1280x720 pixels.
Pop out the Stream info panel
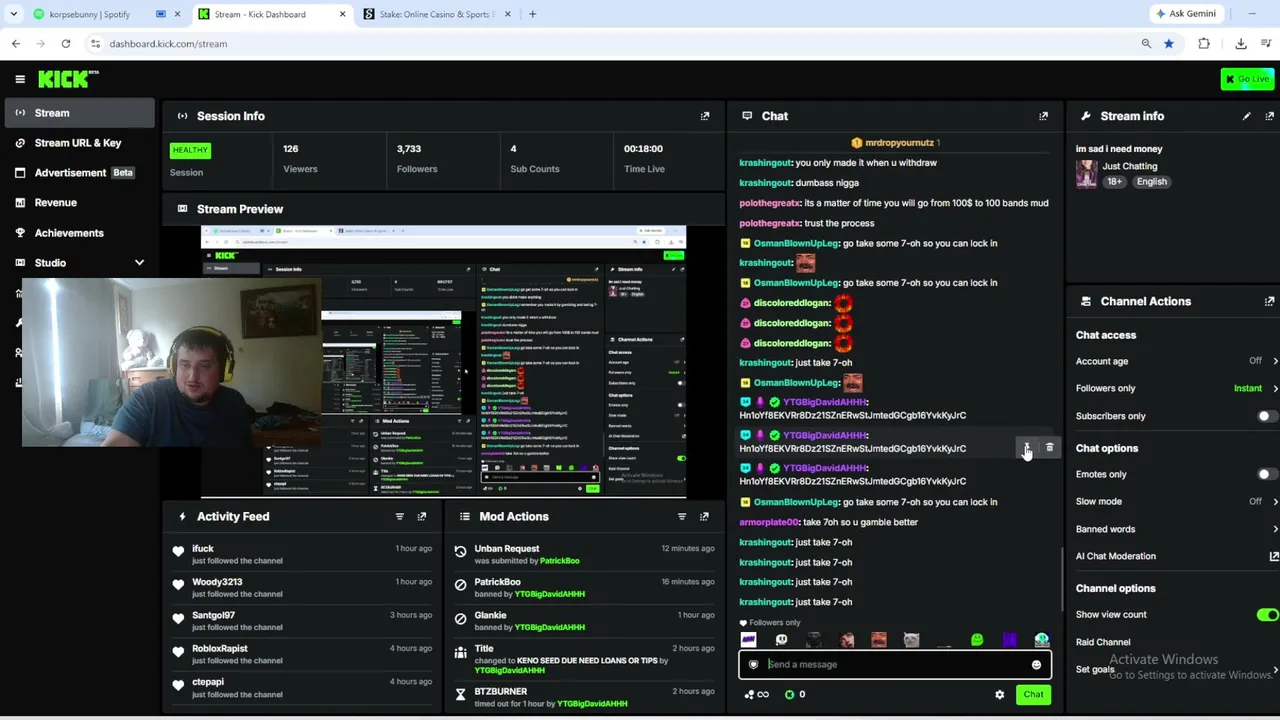pos(1270,116)
